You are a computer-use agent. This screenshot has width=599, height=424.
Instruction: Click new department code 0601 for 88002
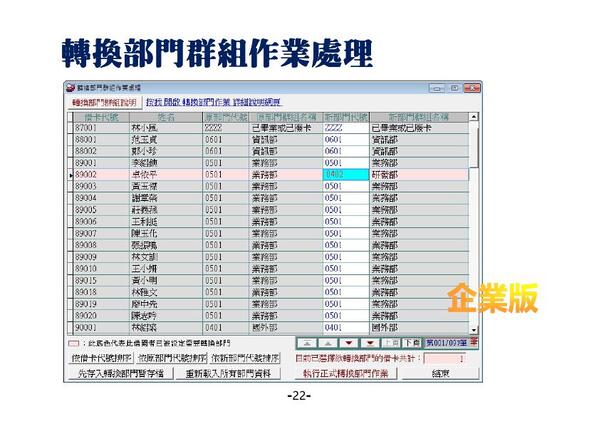346,151
